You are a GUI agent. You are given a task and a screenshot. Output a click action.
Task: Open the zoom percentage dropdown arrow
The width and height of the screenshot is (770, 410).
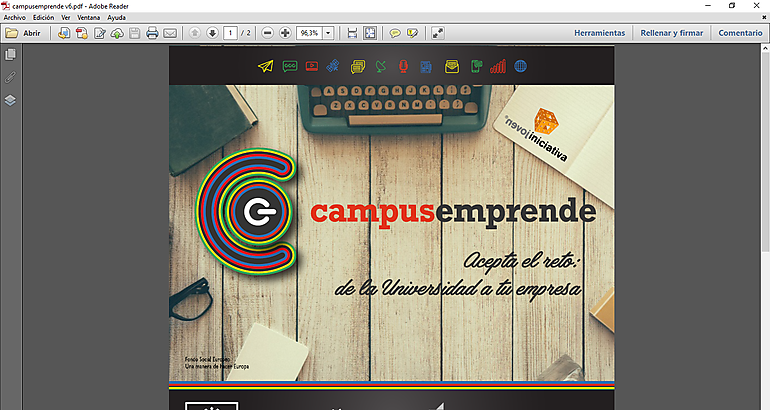(x=328, y=33)
